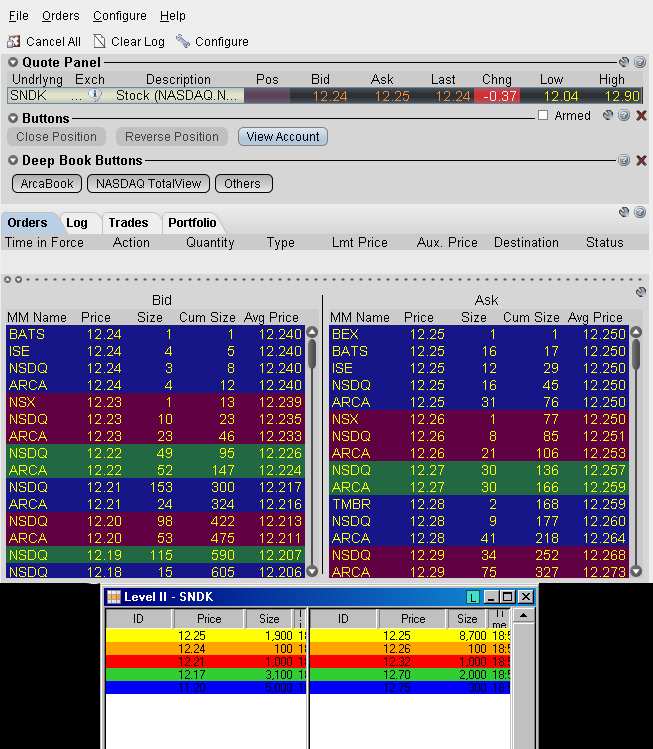Collapse the Deep Book Buttons section
653x749 pixels.
click(13, 160)
